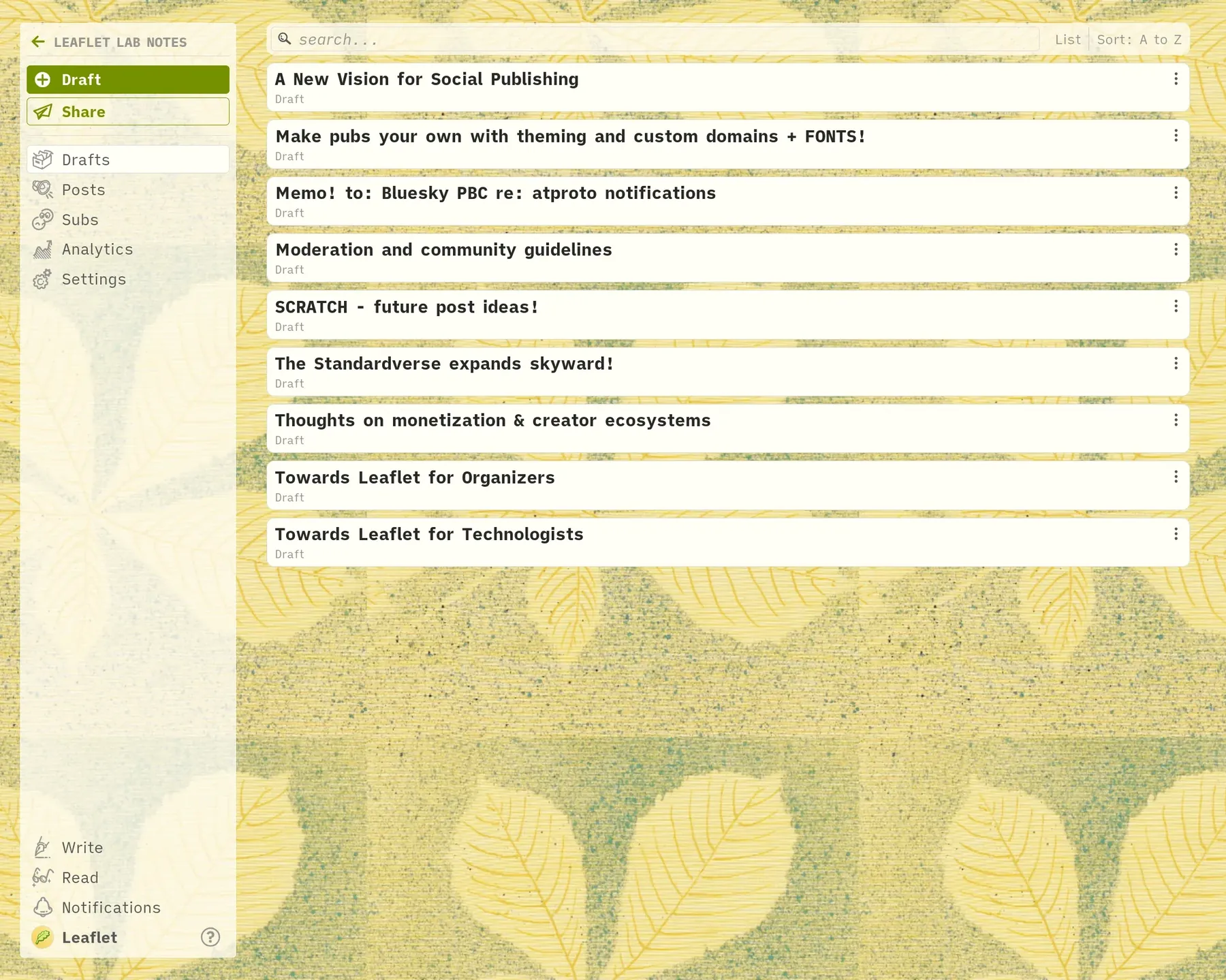Click the paper plane Share icon
This screenshot has width=1226, height=980.
tap(43, 112)
